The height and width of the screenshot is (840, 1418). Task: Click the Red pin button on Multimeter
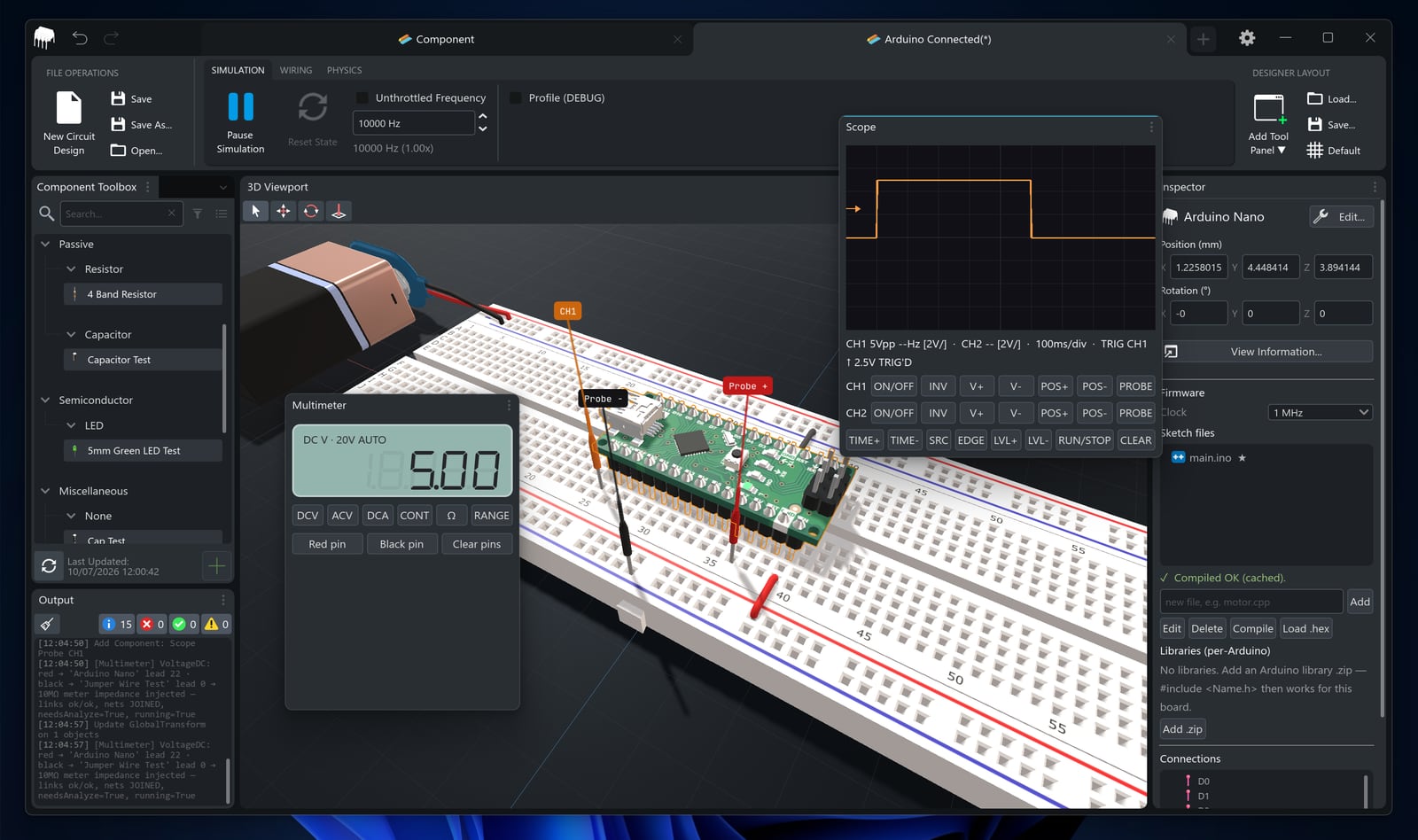coord(327,544)
